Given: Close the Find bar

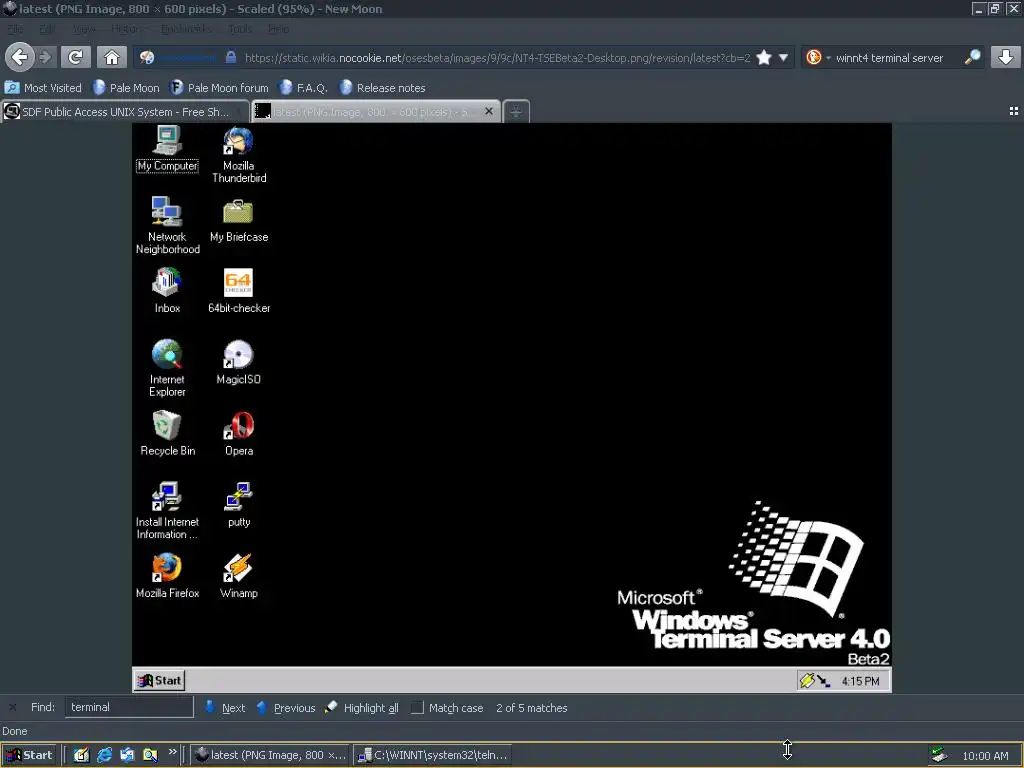Looking at the screenshot, I should pyautogui.click(x=12, y=707).
